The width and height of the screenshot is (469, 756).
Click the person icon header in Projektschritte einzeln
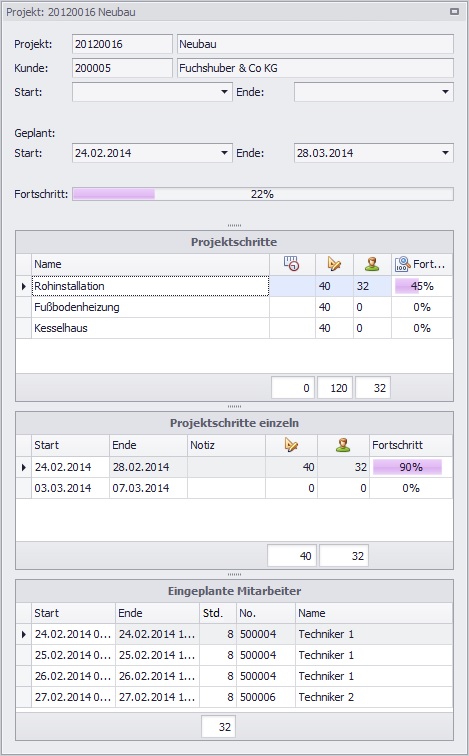click(x=343, y=445)
